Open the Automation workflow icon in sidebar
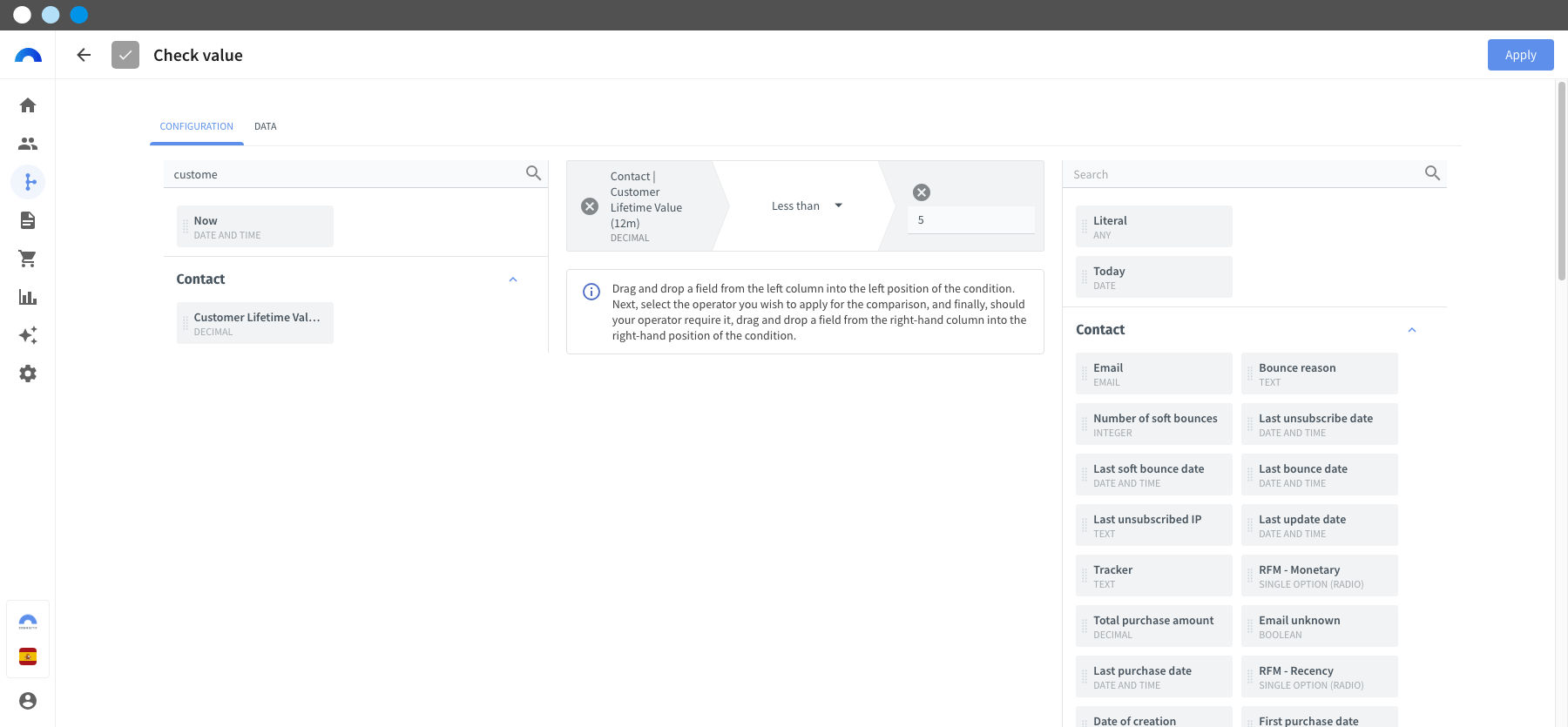The image size is (1568, 727). tap(28, 182)
